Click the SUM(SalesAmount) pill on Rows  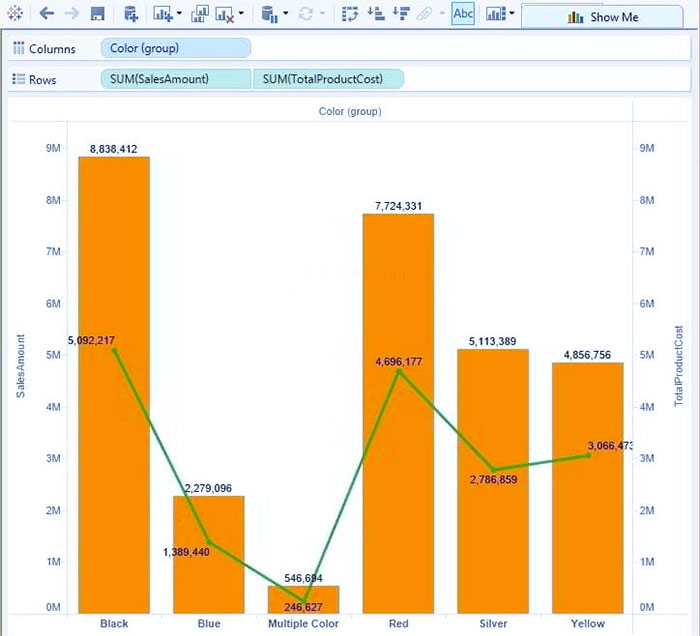tap(176, 79)
